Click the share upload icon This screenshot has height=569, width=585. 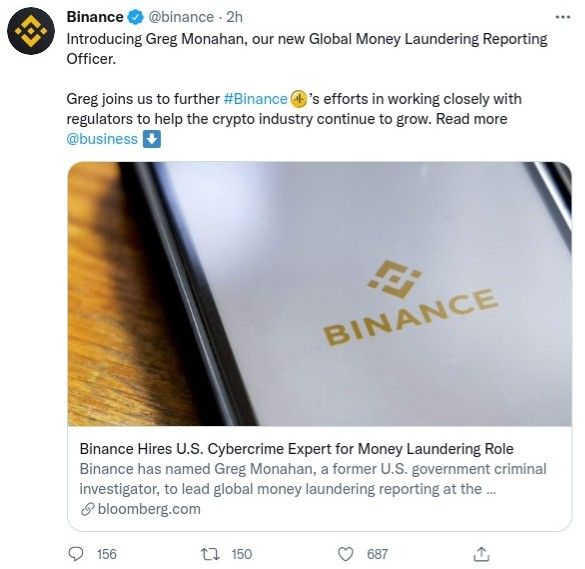point(481,554)
